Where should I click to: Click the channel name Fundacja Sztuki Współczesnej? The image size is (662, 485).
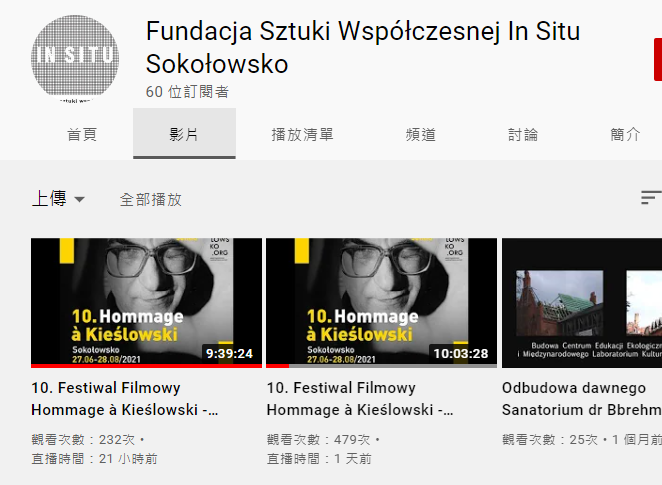coord(363,47)
